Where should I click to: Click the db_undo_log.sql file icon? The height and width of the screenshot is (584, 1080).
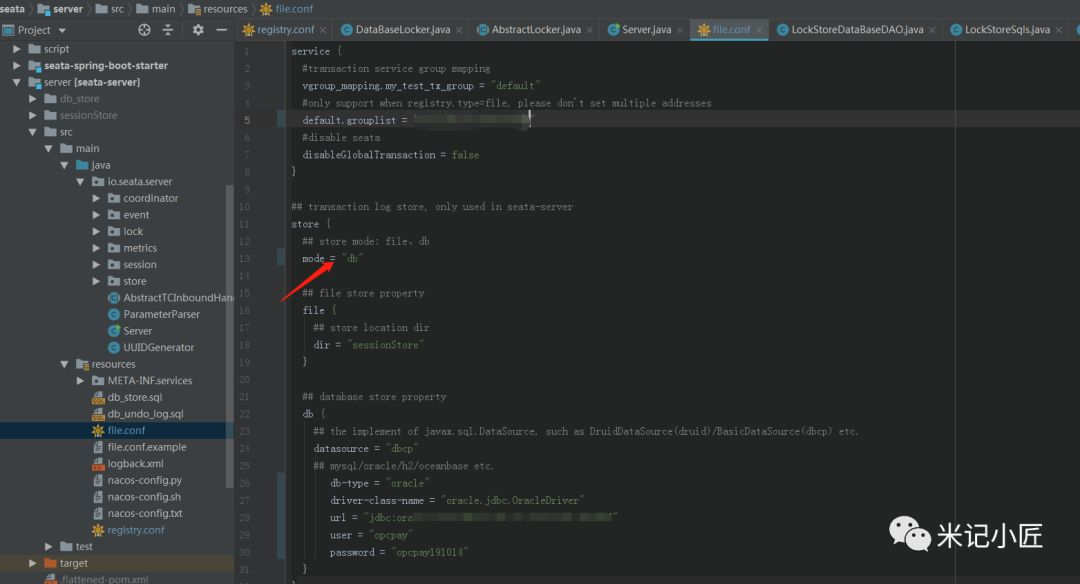(x=98, y=414)
